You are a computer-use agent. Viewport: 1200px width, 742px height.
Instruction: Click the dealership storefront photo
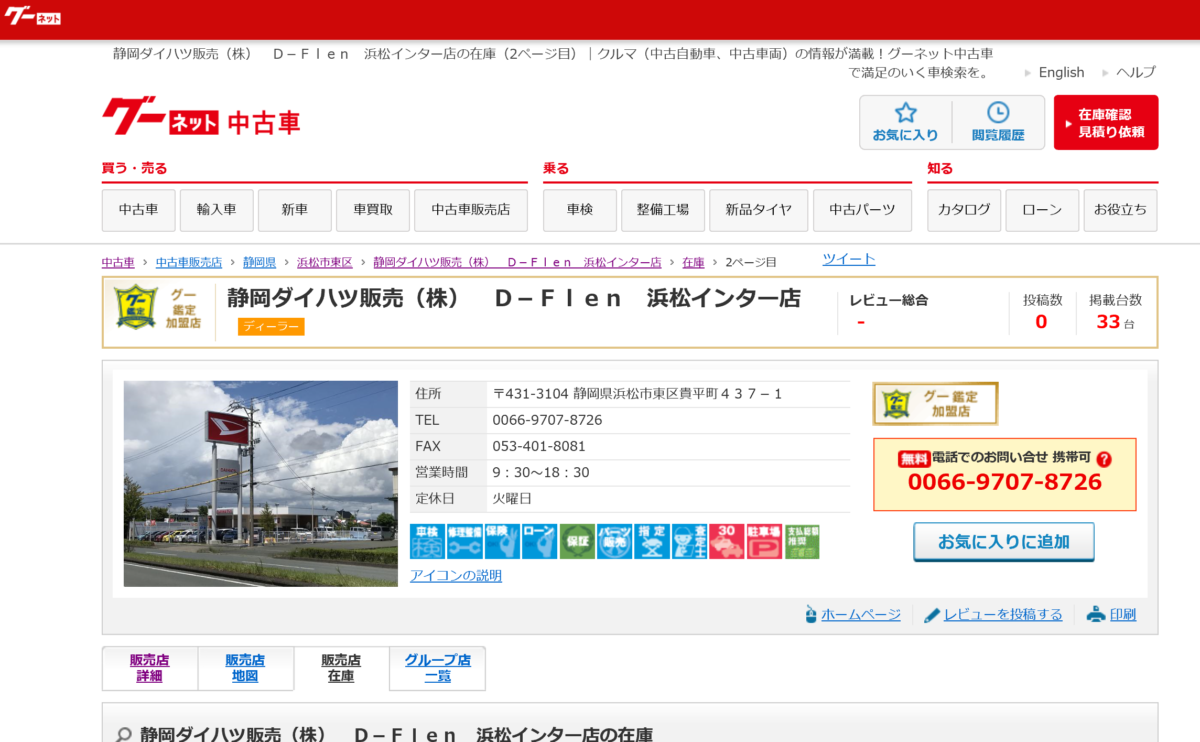260,483
